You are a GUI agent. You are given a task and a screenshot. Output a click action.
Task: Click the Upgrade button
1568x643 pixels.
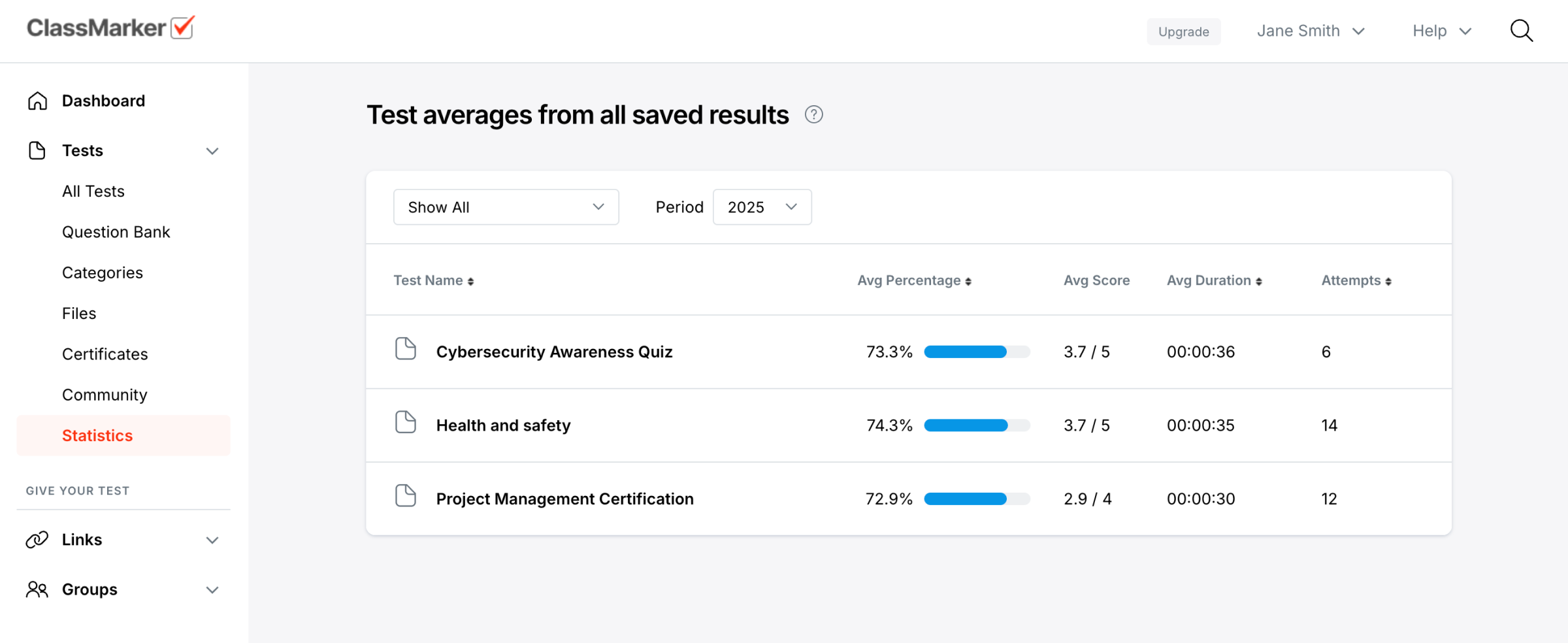tap(1183, 31)
